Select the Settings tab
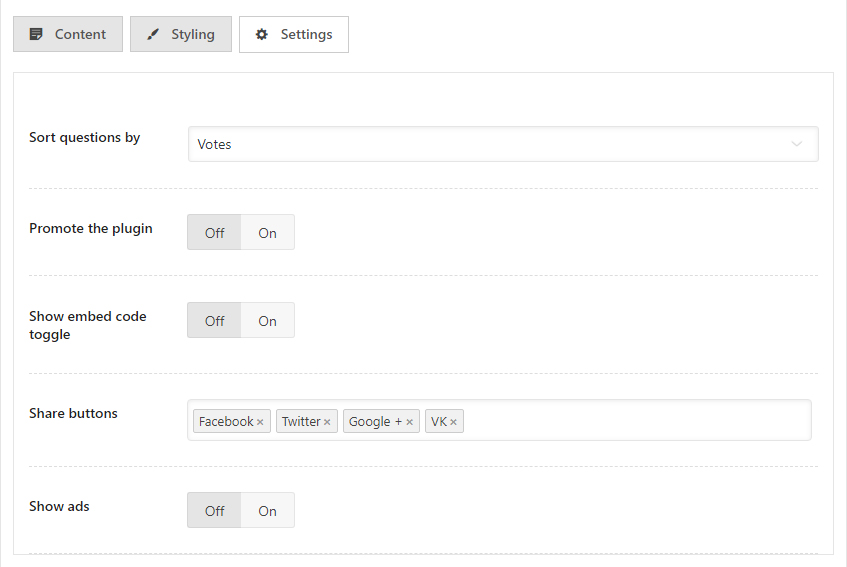The height and width of the screenshot is (567, 847). click(294, 34)
